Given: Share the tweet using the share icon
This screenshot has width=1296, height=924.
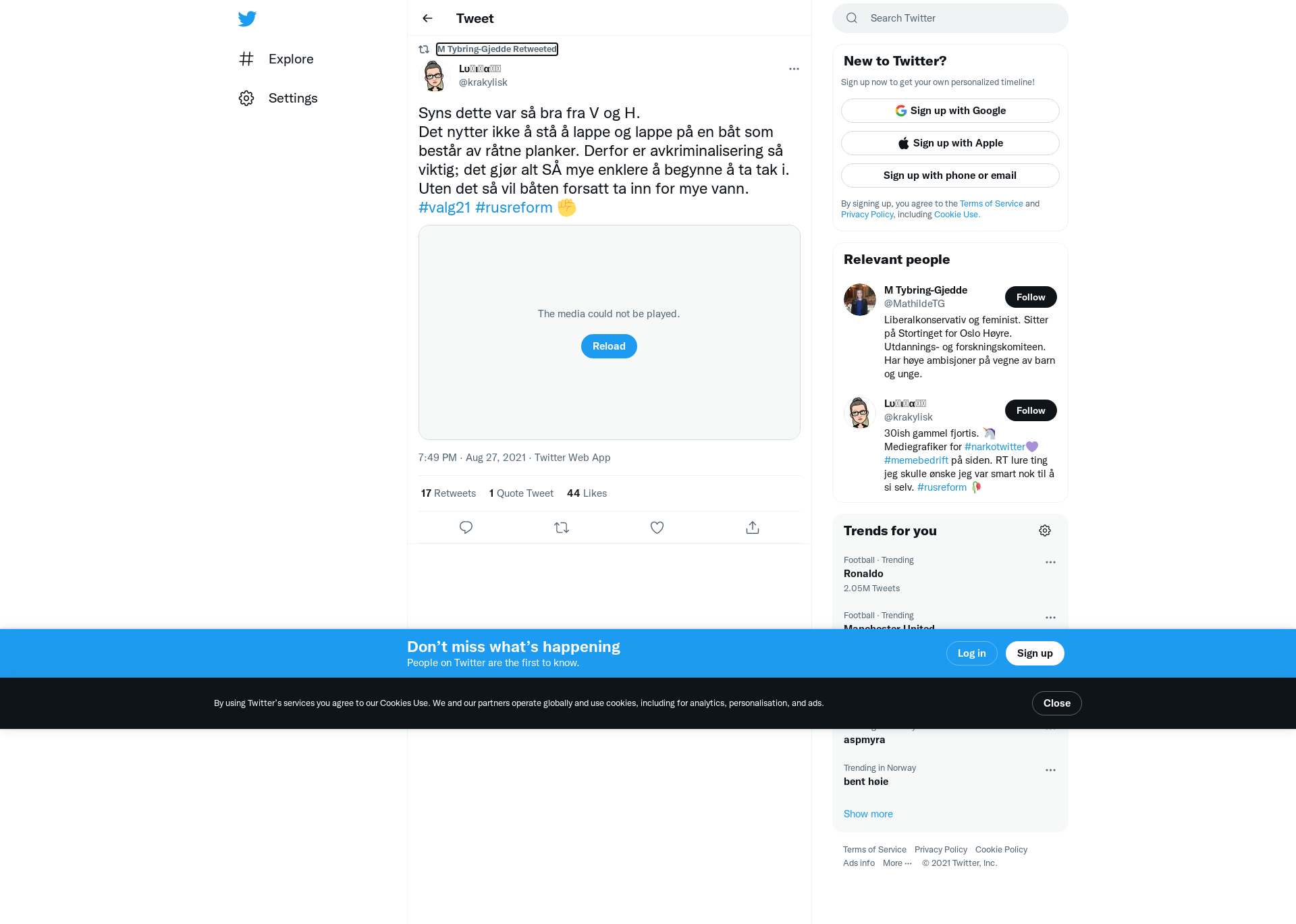Looking at the screenshot, I should [x=753, y=527].
